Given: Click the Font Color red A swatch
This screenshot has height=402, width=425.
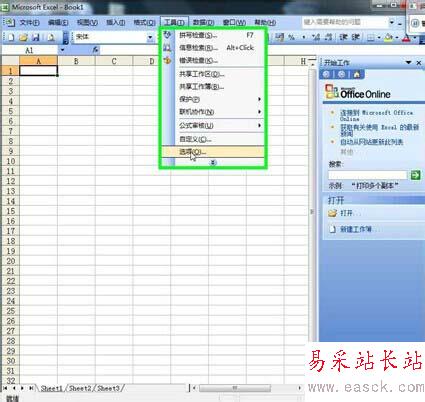Looking at the screenshot, I should [406, 38].
